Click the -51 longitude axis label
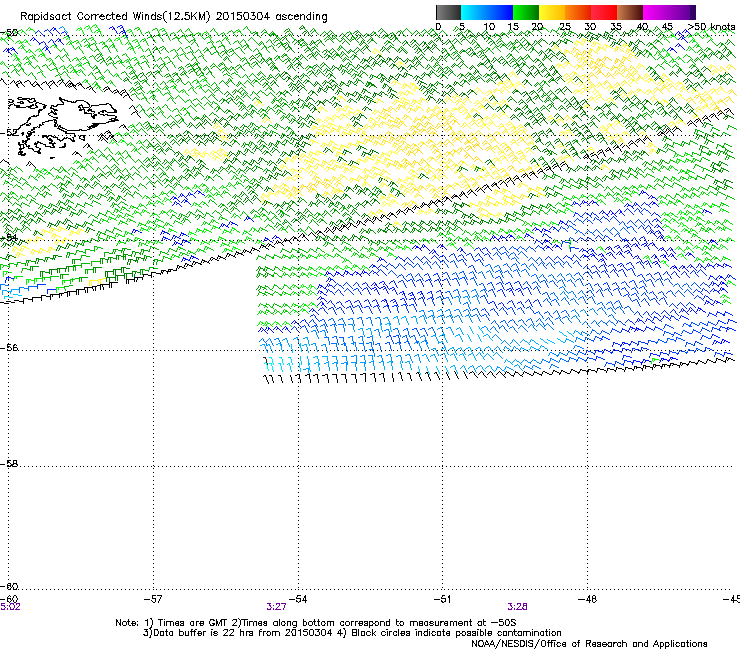This screenshot has width=740, height=650. (x=442, y=599)
